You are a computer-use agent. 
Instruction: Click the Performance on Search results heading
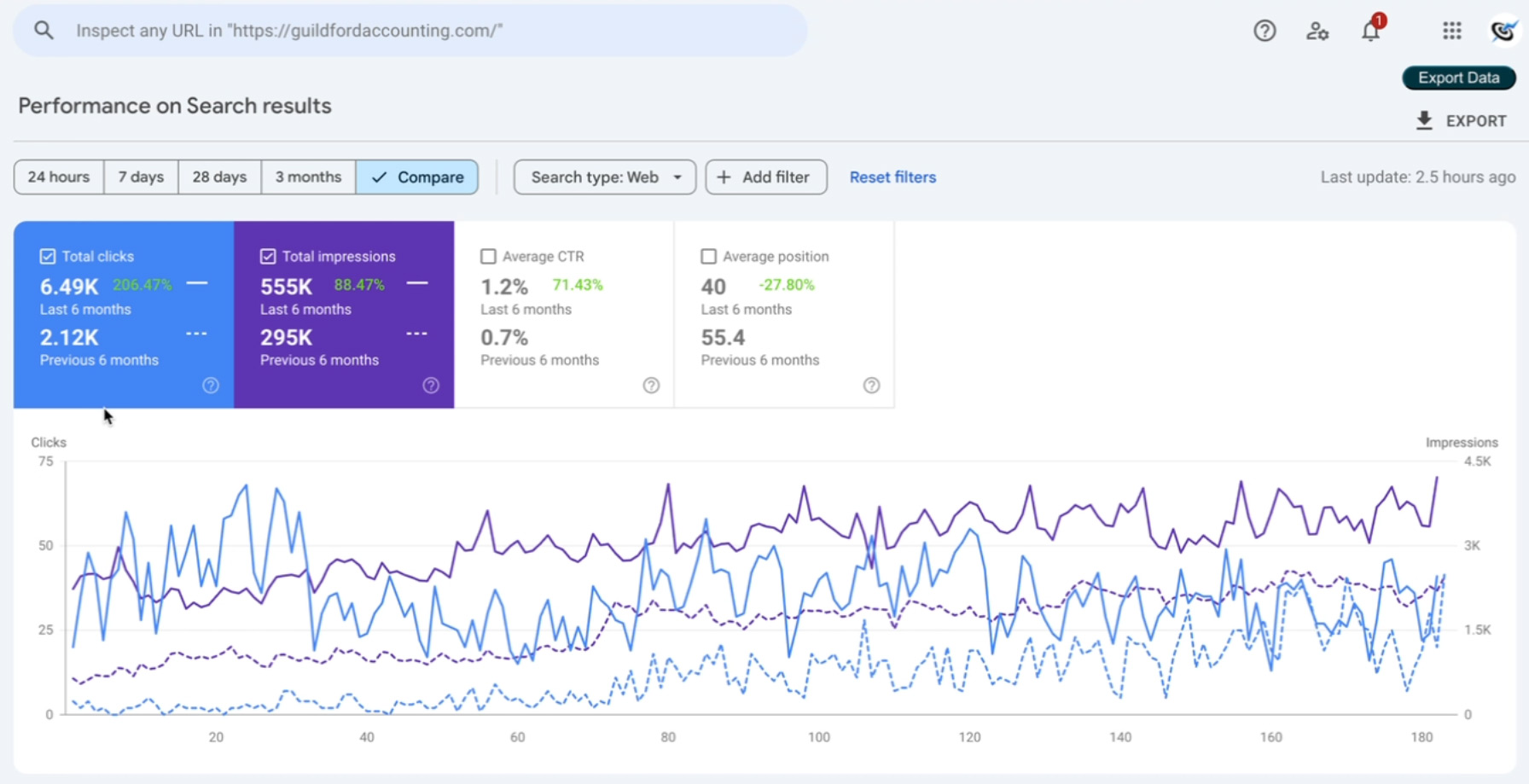pyautogui.click(x=175, y=106)
